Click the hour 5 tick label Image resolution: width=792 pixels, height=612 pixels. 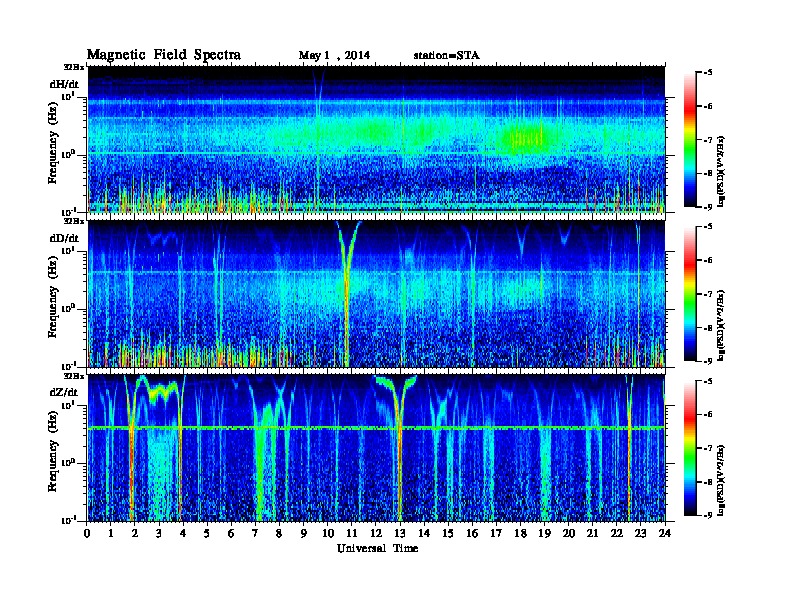coord(207,533)
